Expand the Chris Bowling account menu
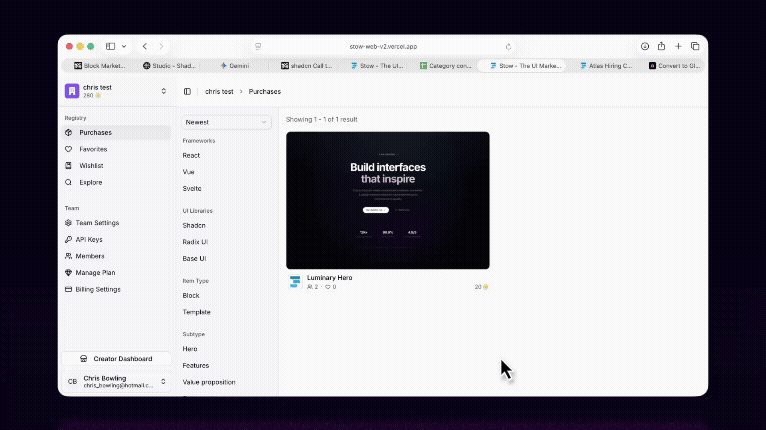 point(163,382)
